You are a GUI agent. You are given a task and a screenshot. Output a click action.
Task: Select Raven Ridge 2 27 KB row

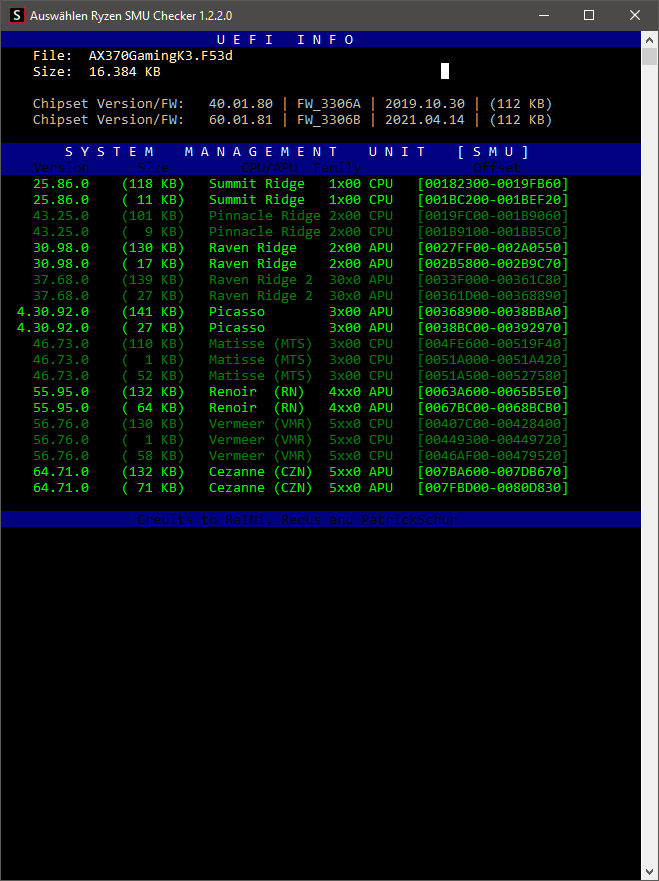(301, 296)
